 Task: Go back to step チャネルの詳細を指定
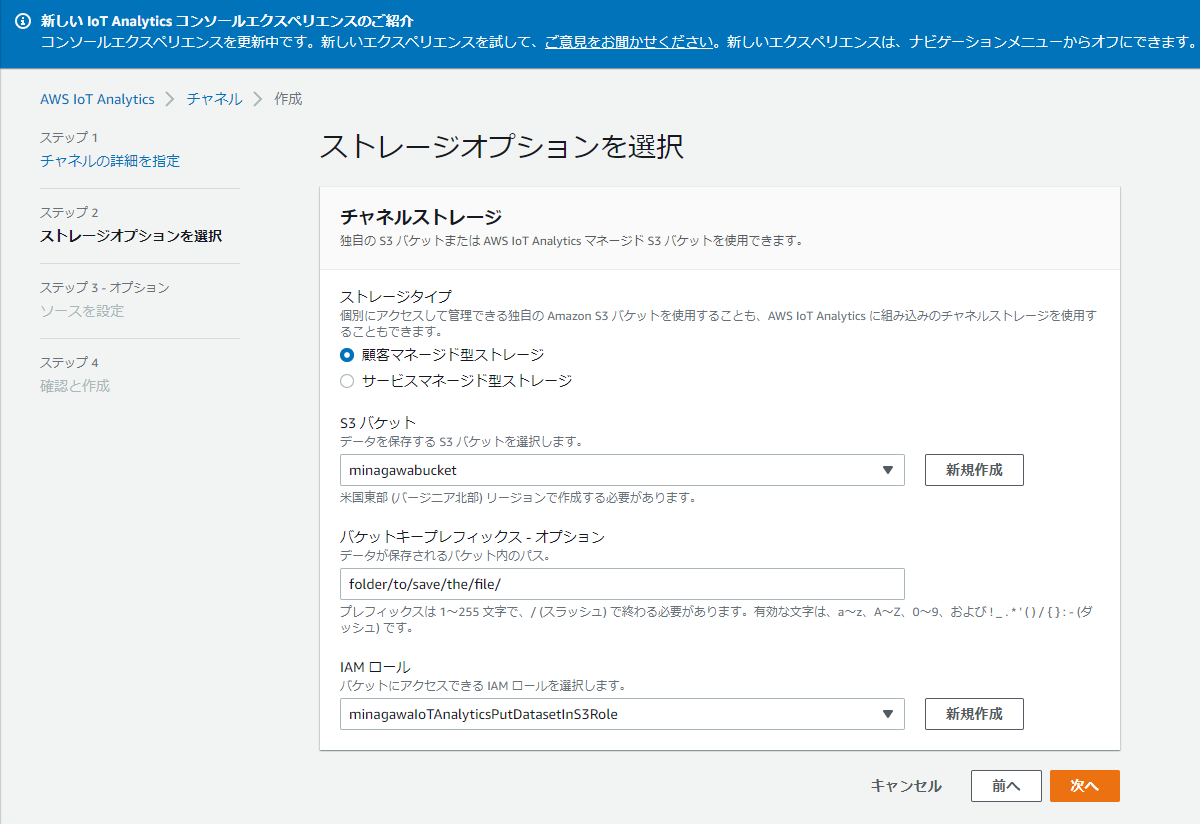[110, 161]
